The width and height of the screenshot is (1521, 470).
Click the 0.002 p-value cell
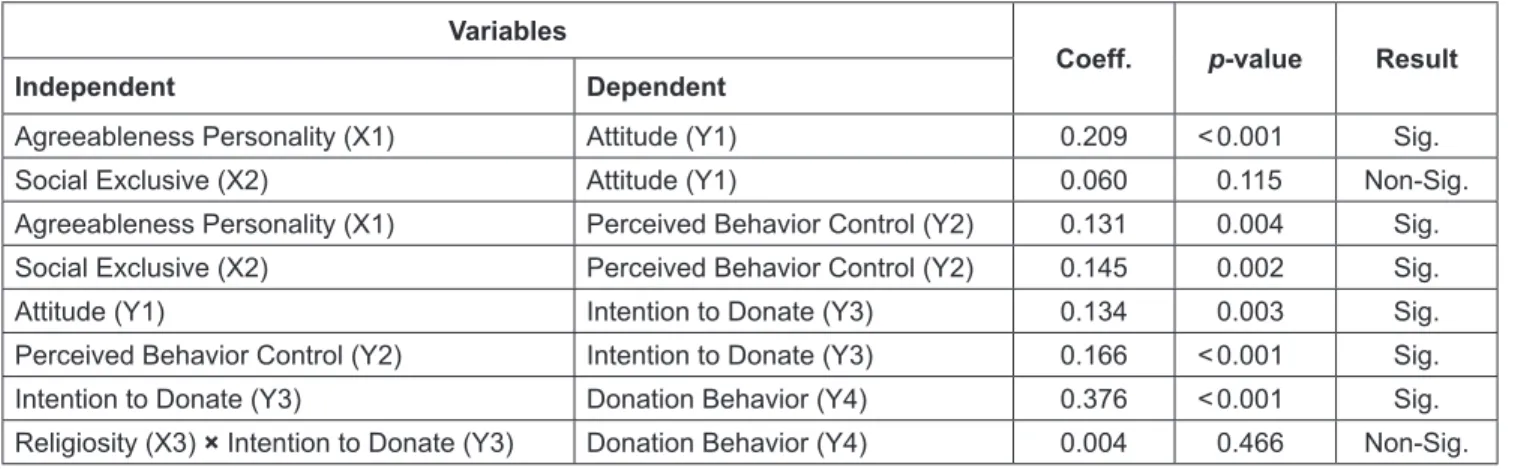pos(1256,268)
